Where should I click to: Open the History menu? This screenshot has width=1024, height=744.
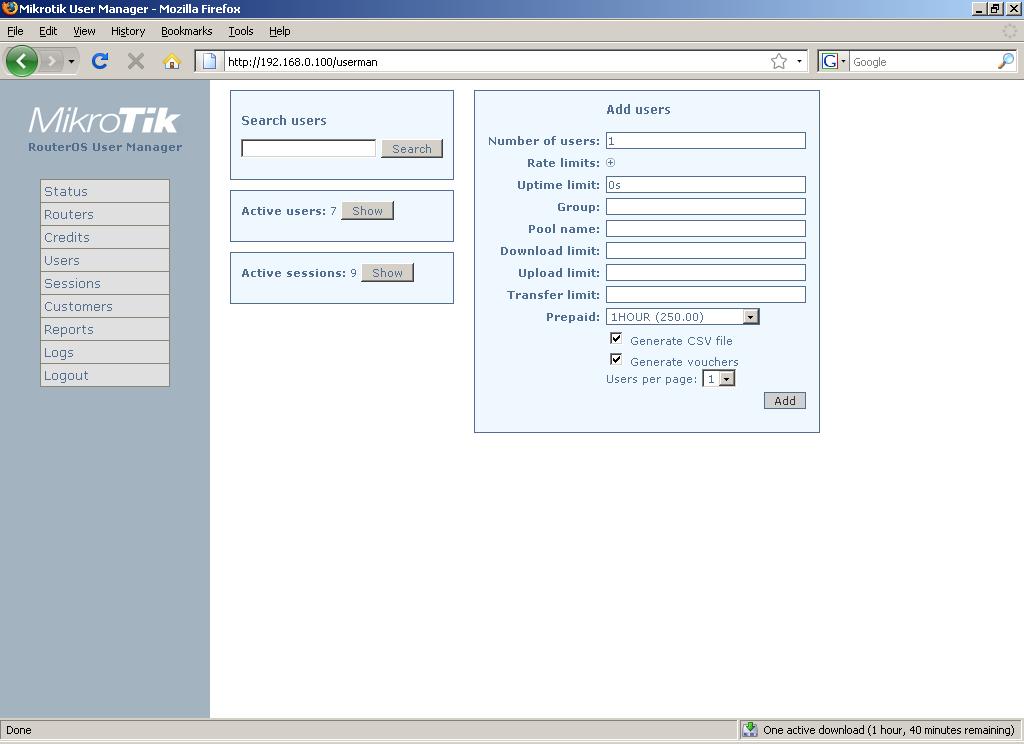coord(128,31)
